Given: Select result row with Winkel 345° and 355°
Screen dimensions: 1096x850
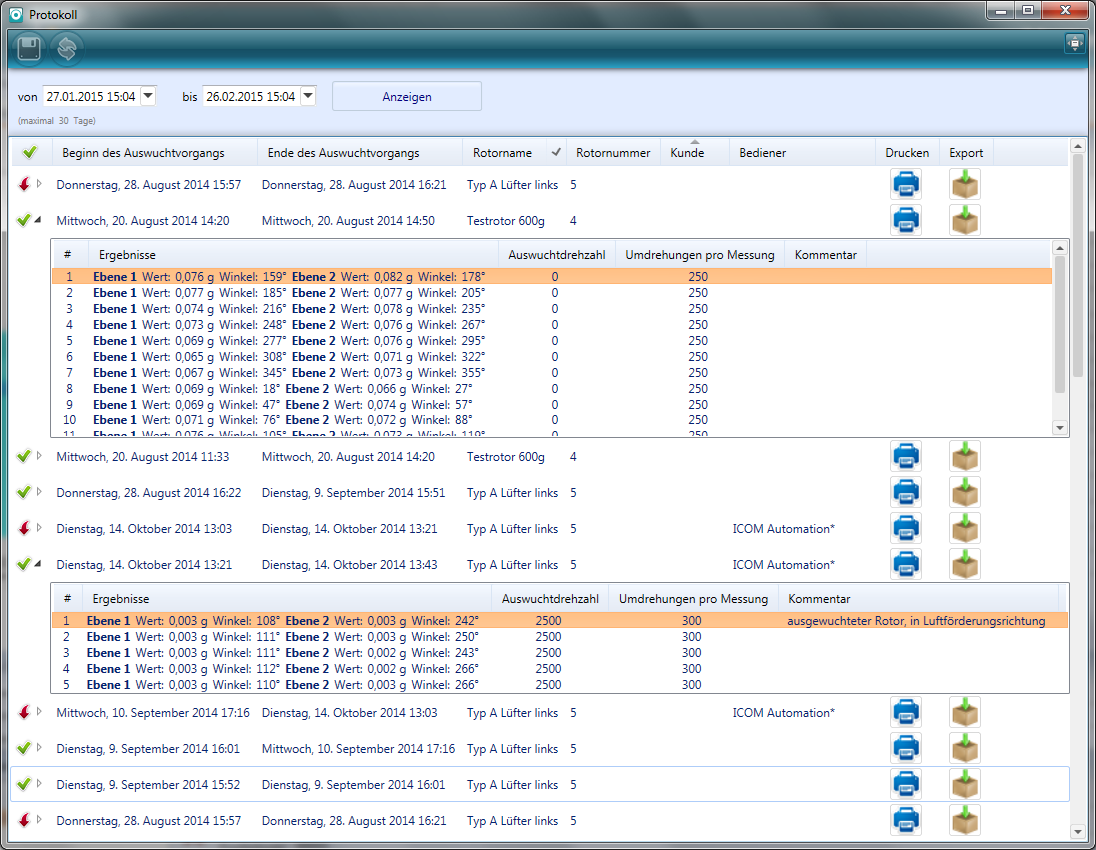Looking at the screenshot, I should (552, 373).
